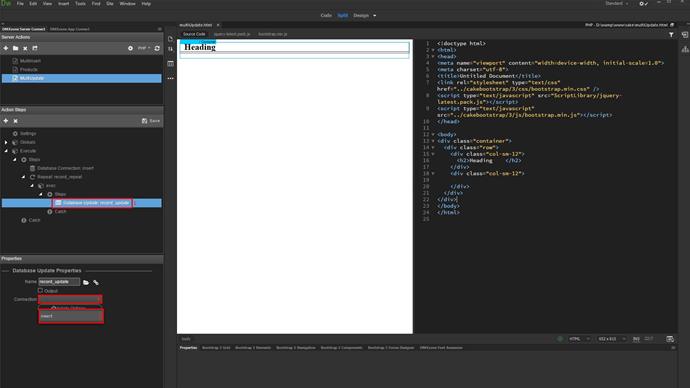Switch to Code view
The image size is (690, 388).
tap(326, 15)
